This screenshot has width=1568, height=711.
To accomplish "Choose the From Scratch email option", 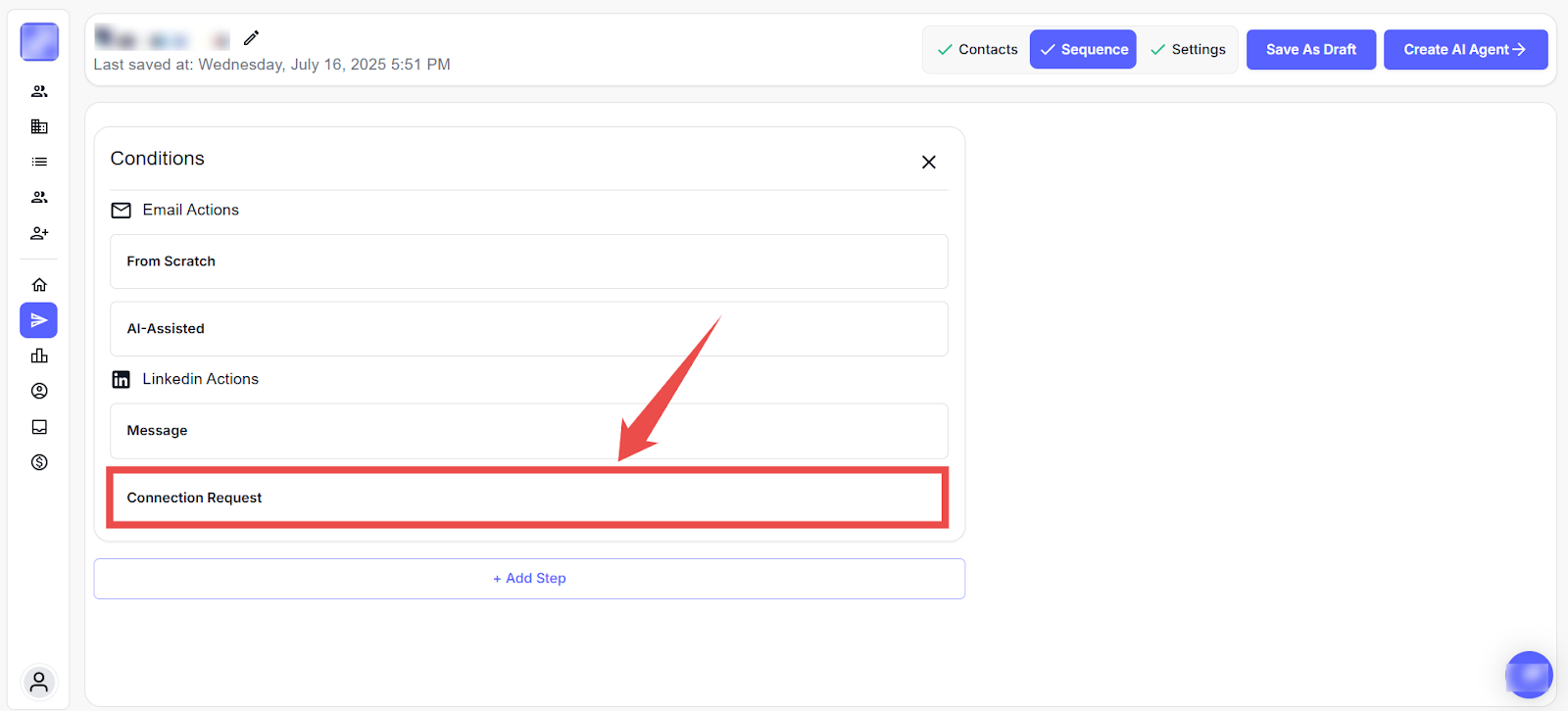I will point(528,261).
